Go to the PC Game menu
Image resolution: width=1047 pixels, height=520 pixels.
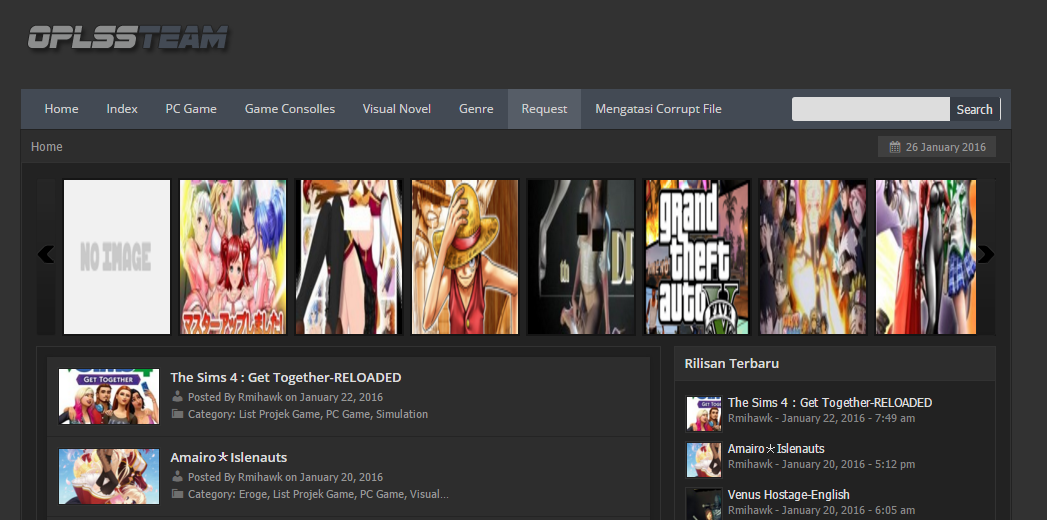point(191,109)
